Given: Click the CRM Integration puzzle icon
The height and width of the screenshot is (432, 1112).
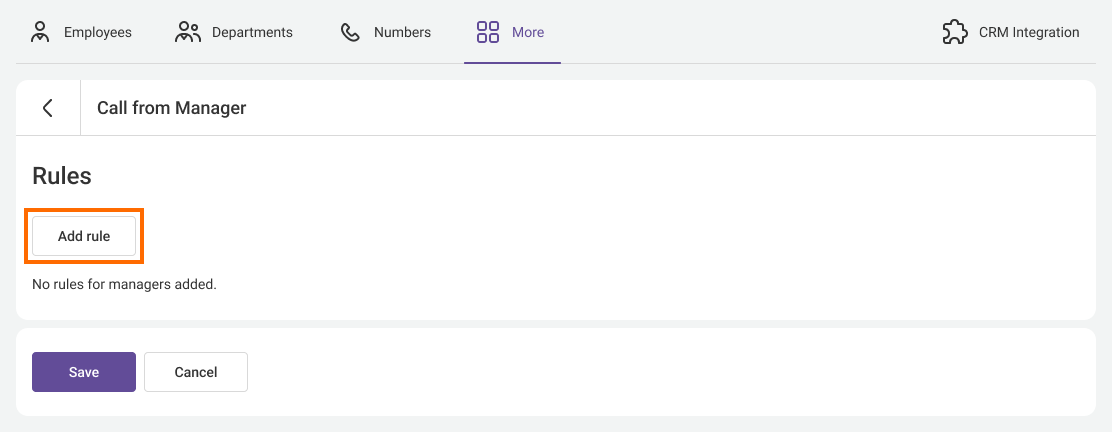Looking at the screenshot, I should [x=955, y=32].
